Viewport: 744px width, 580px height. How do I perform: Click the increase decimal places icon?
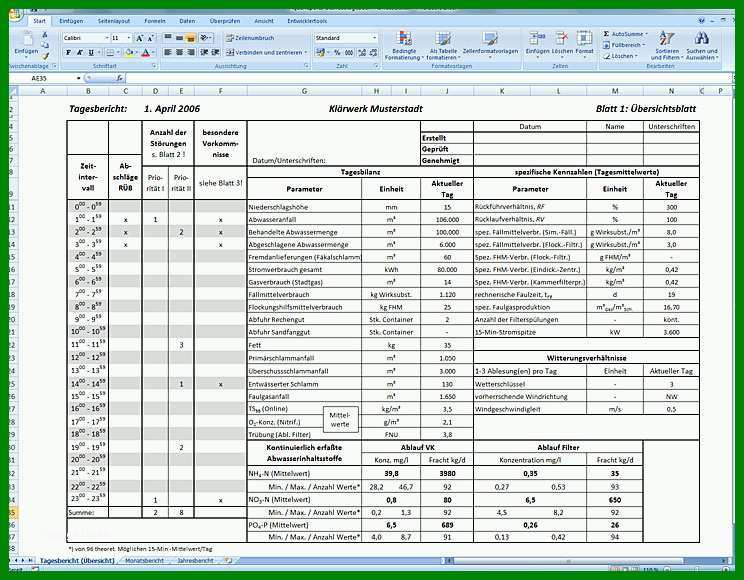click(362, 52)
